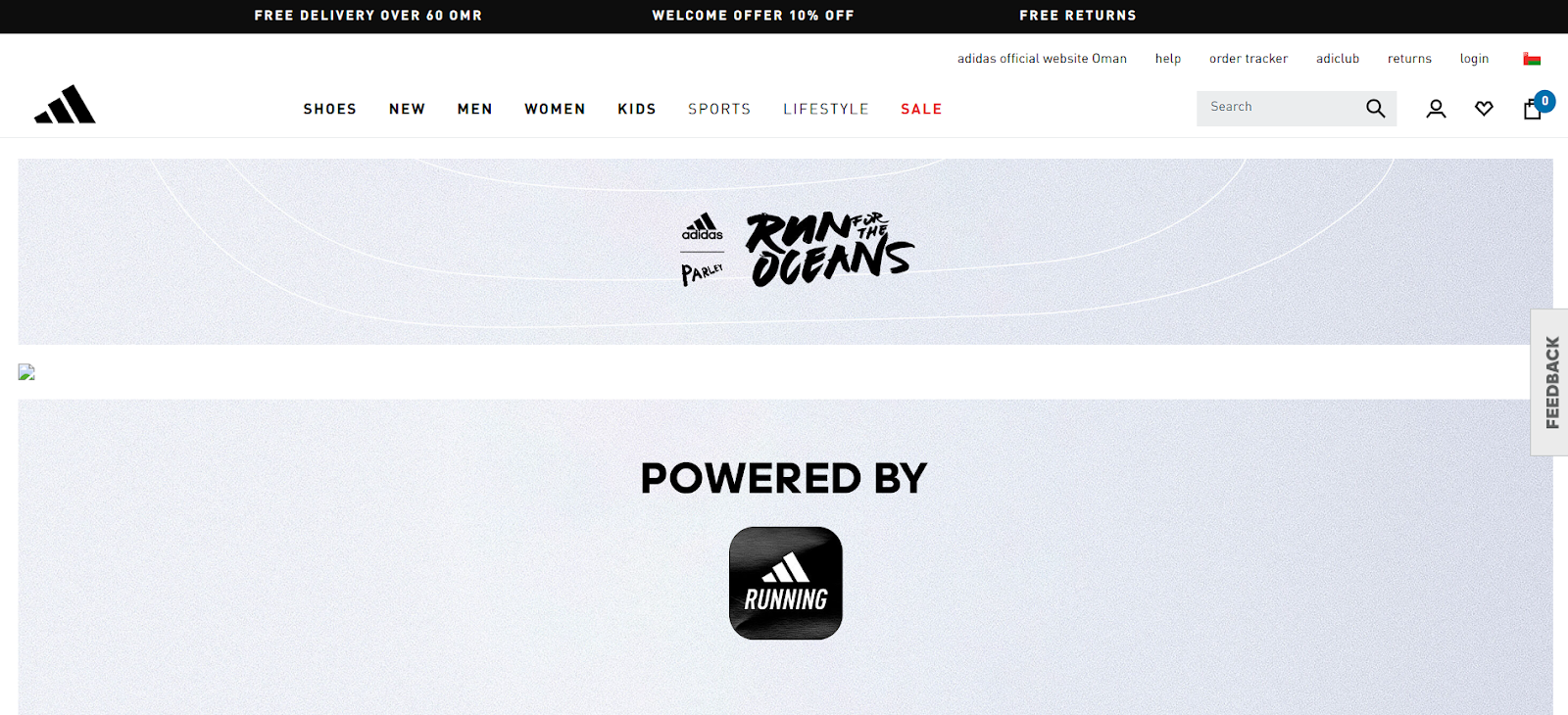Open the MEN menu item

tap(475, 109)
